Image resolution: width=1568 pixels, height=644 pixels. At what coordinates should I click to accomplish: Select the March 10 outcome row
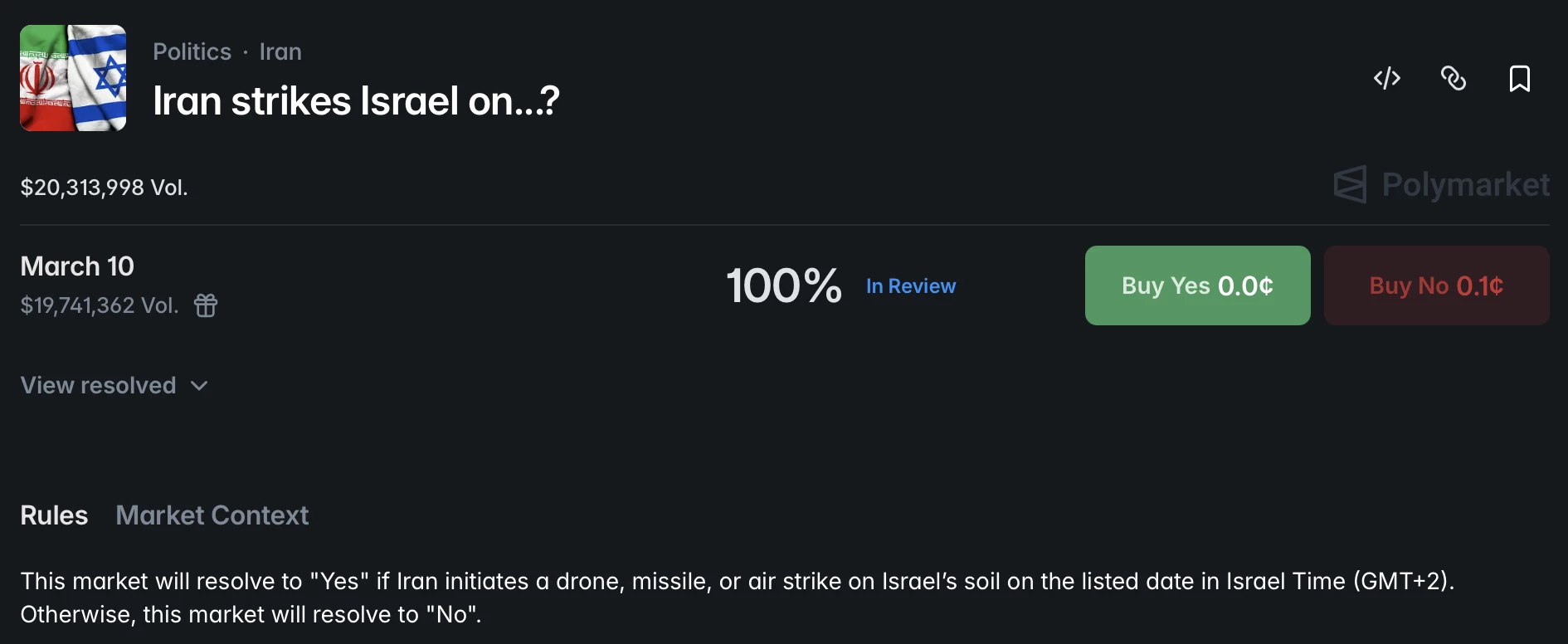[77, 266]
